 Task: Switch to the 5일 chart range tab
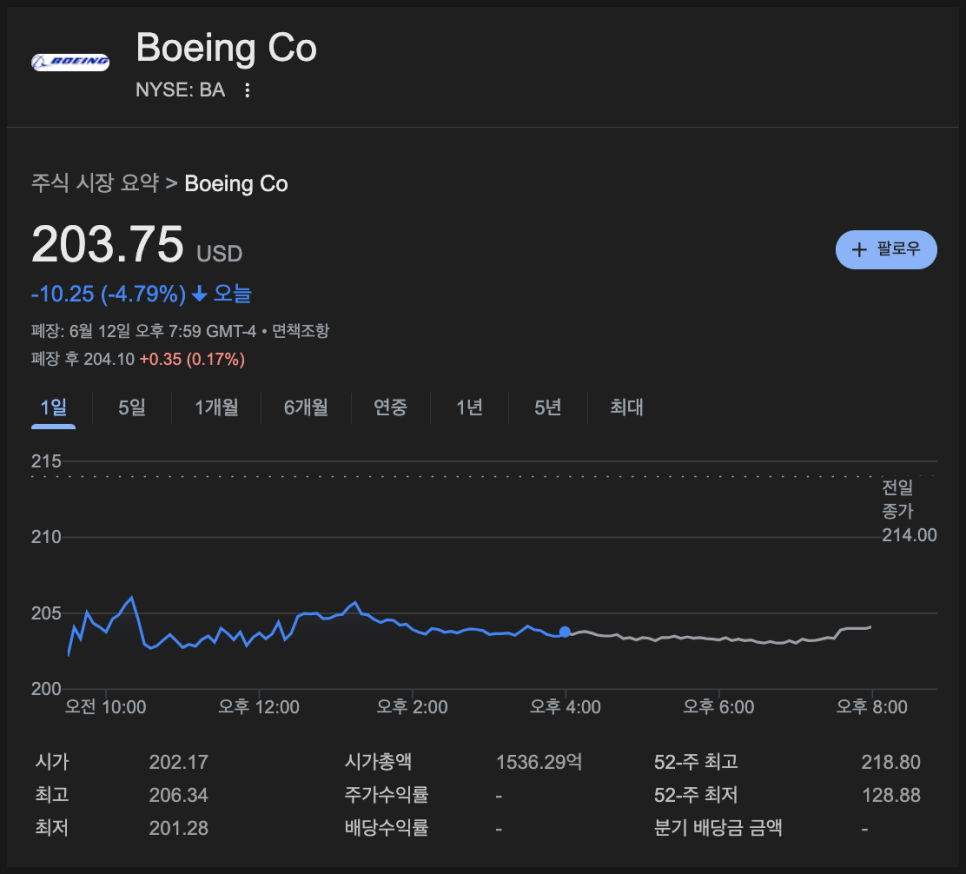point(132,407)
